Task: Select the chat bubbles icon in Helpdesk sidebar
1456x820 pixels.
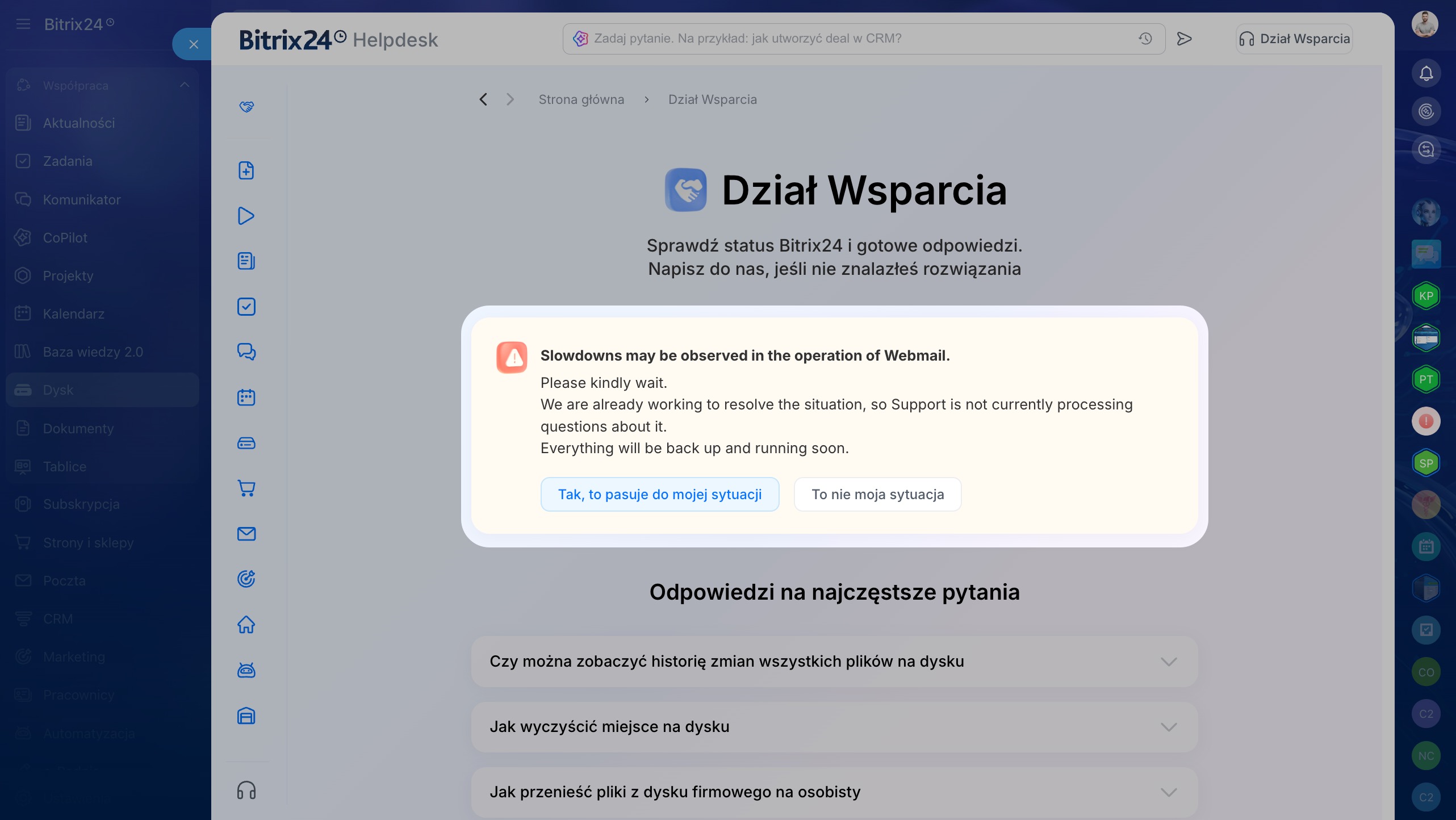Action: [x=246, y=352]
